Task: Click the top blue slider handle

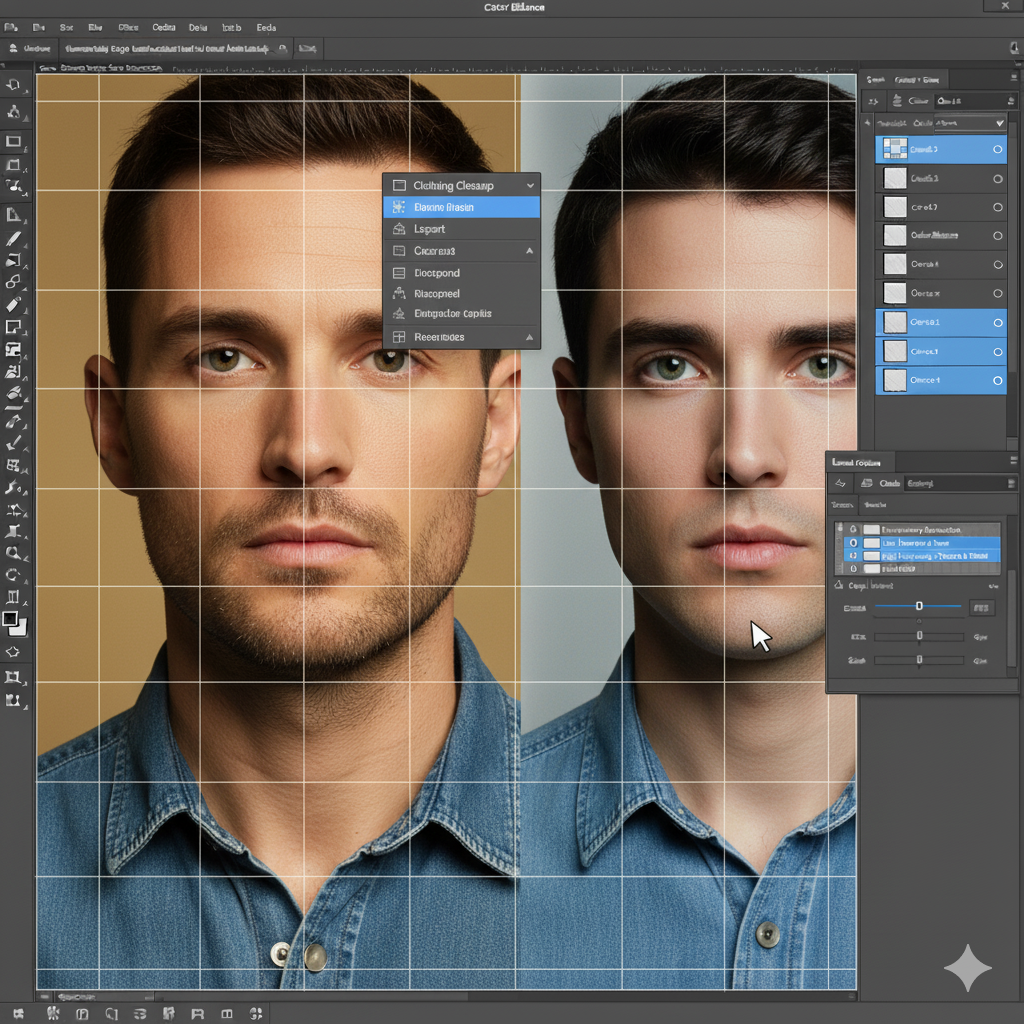Action: point(919,606)
